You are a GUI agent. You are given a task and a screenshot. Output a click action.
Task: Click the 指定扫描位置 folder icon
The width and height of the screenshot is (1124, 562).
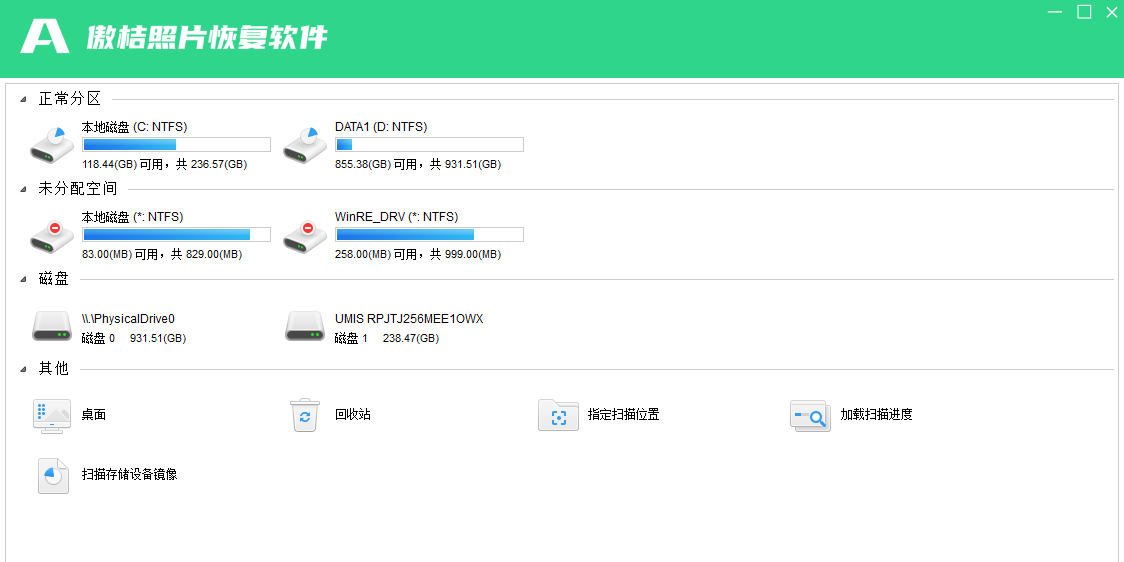(x=558, y=415)
